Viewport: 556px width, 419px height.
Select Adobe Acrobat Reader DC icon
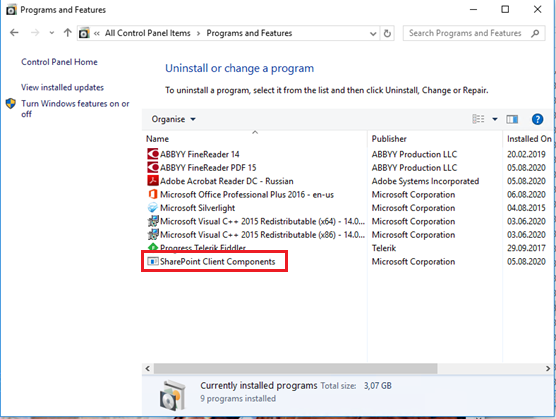coord(152,181)
